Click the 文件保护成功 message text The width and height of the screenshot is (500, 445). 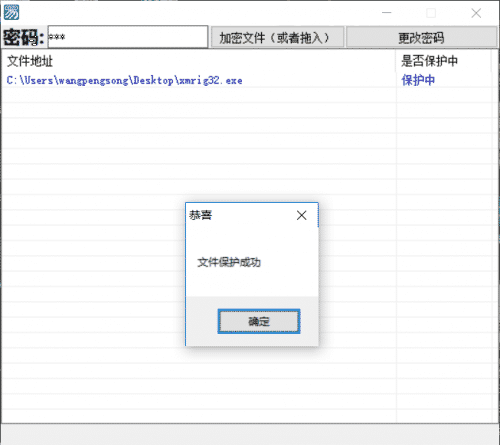coord(229,262)
